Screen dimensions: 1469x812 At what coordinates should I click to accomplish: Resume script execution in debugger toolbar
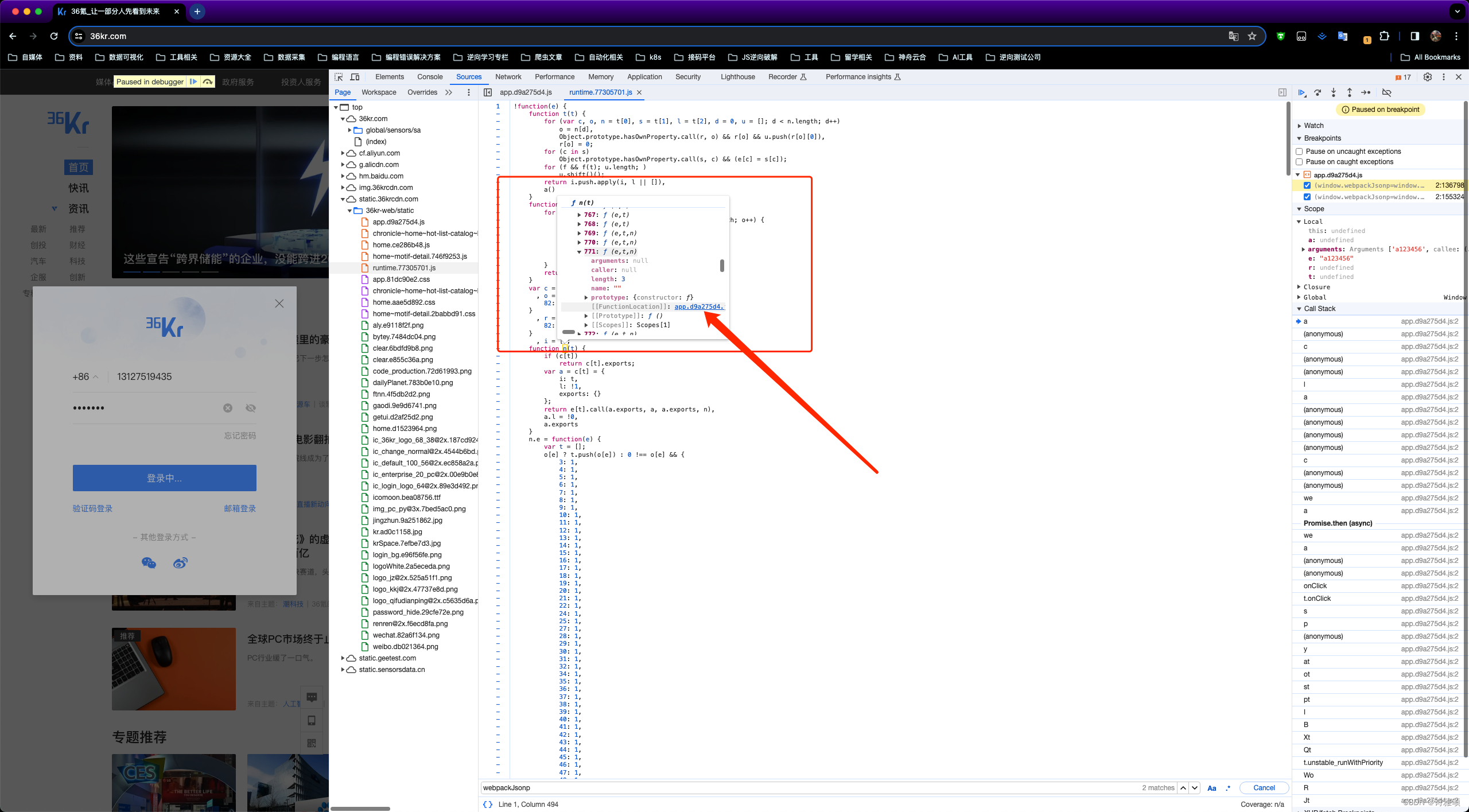click(x=1301, y=92)
